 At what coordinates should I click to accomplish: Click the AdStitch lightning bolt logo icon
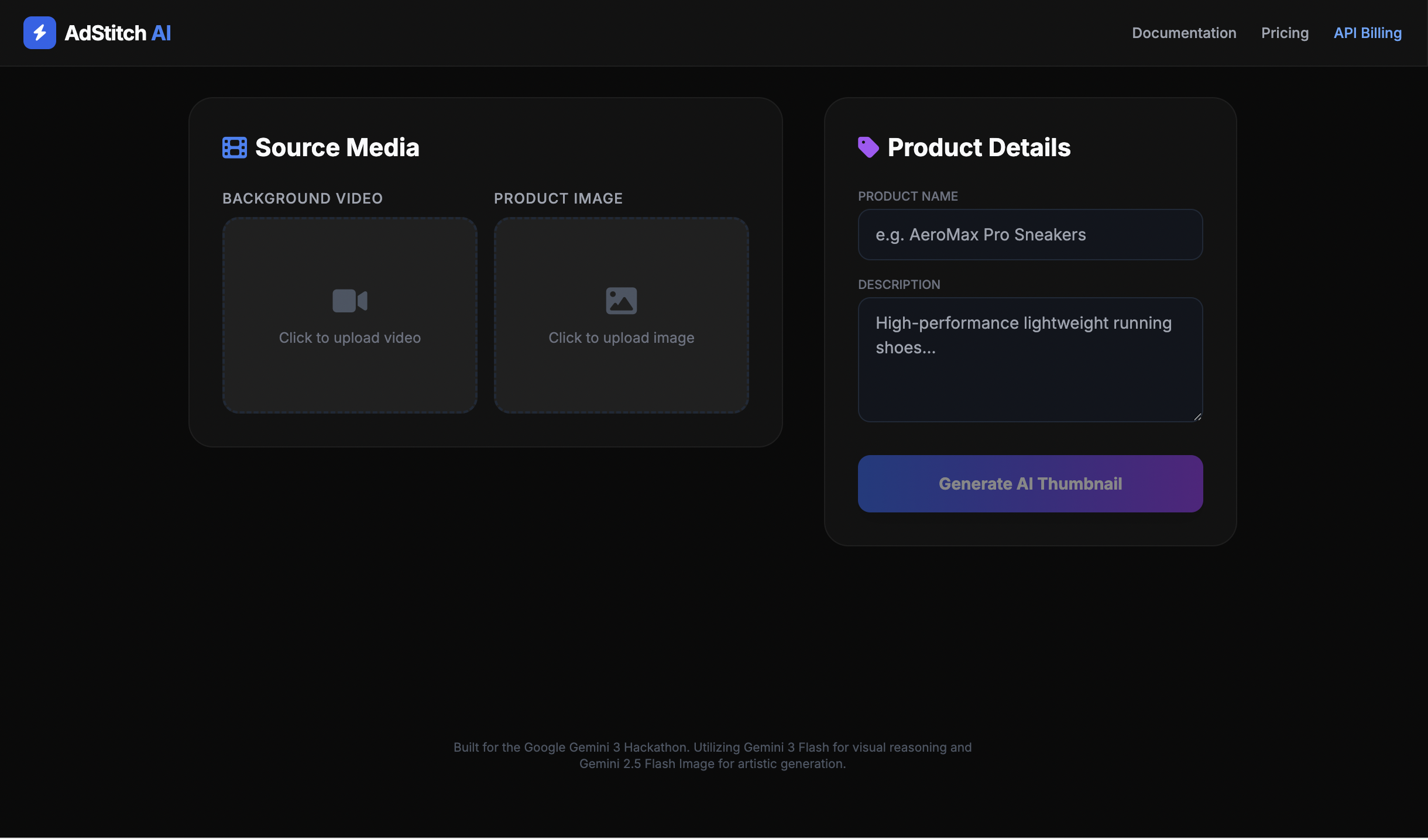pos(39,33)
